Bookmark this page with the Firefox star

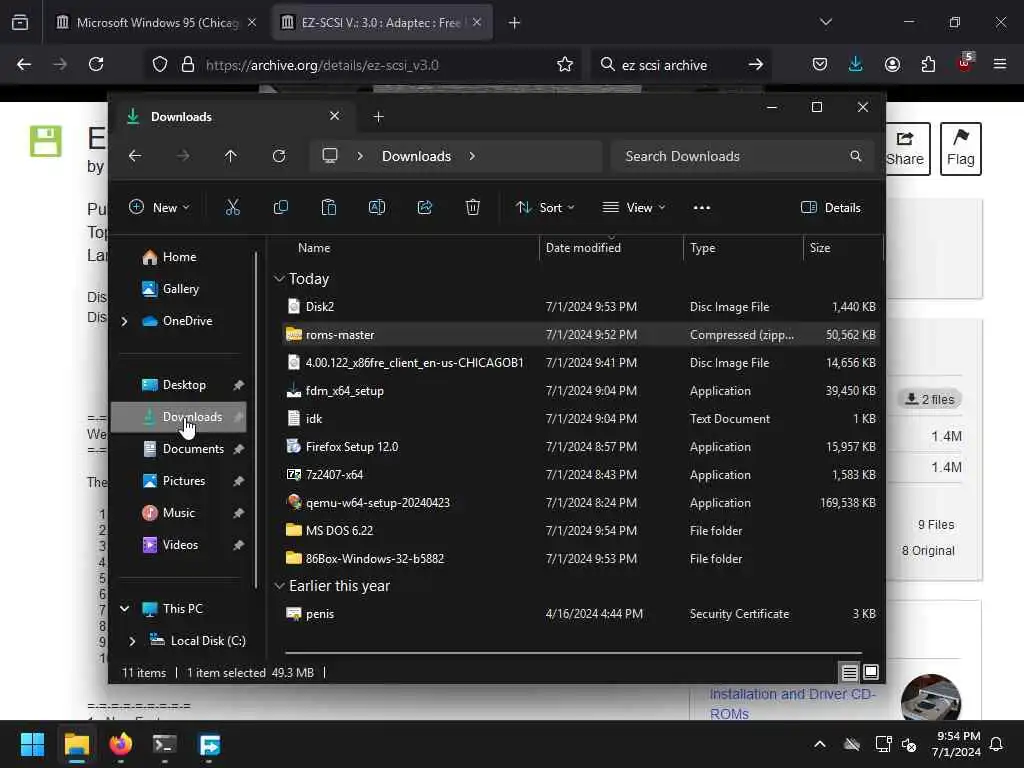(565, 65)
